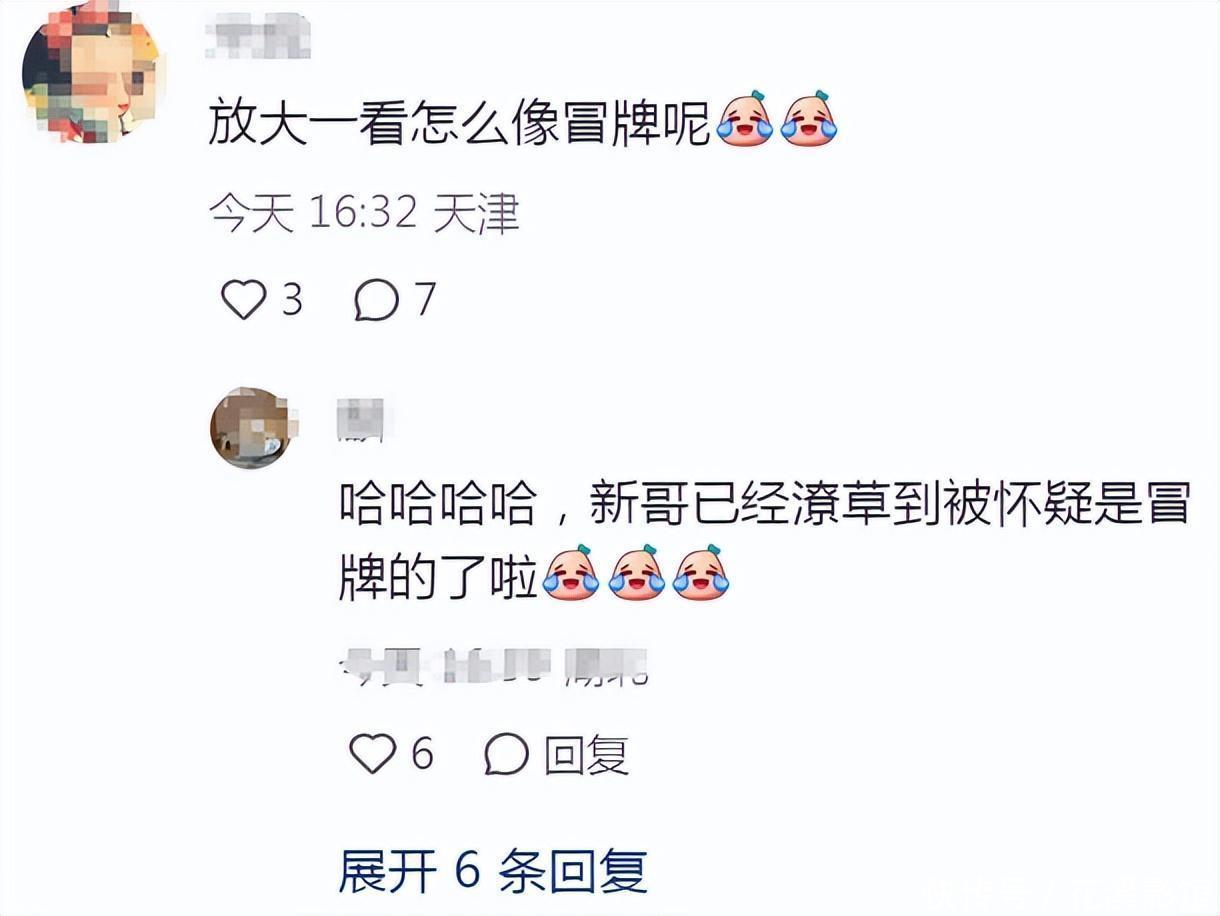Click the timestamp 今天 16:32 天津
Image resolution: width=1220 pixels, height=916 pixels.
tap(364, 214)
